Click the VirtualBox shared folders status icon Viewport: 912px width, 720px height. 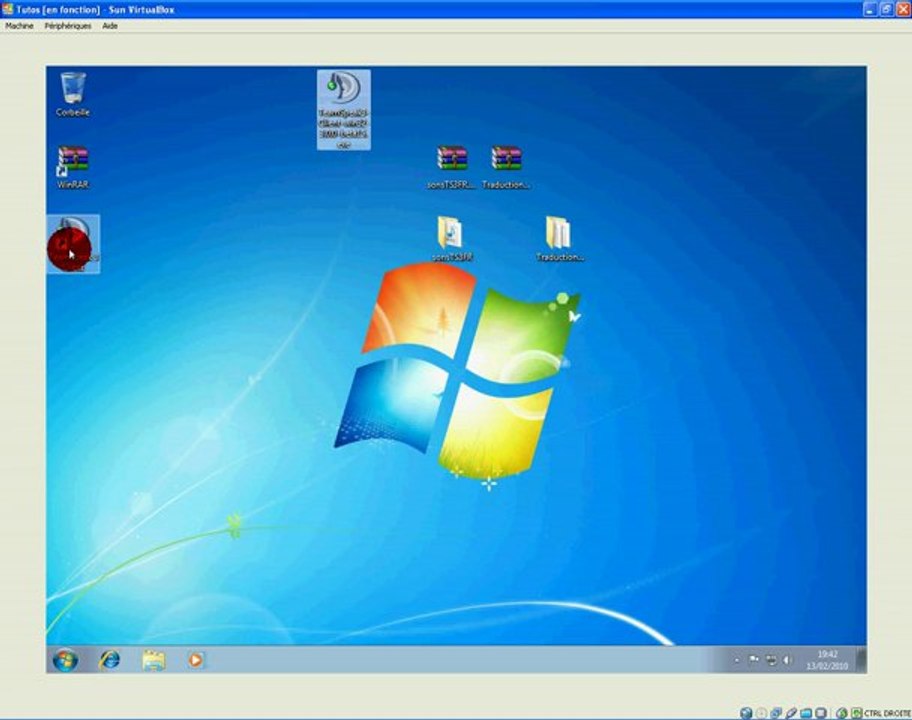[x=806, y=713]
